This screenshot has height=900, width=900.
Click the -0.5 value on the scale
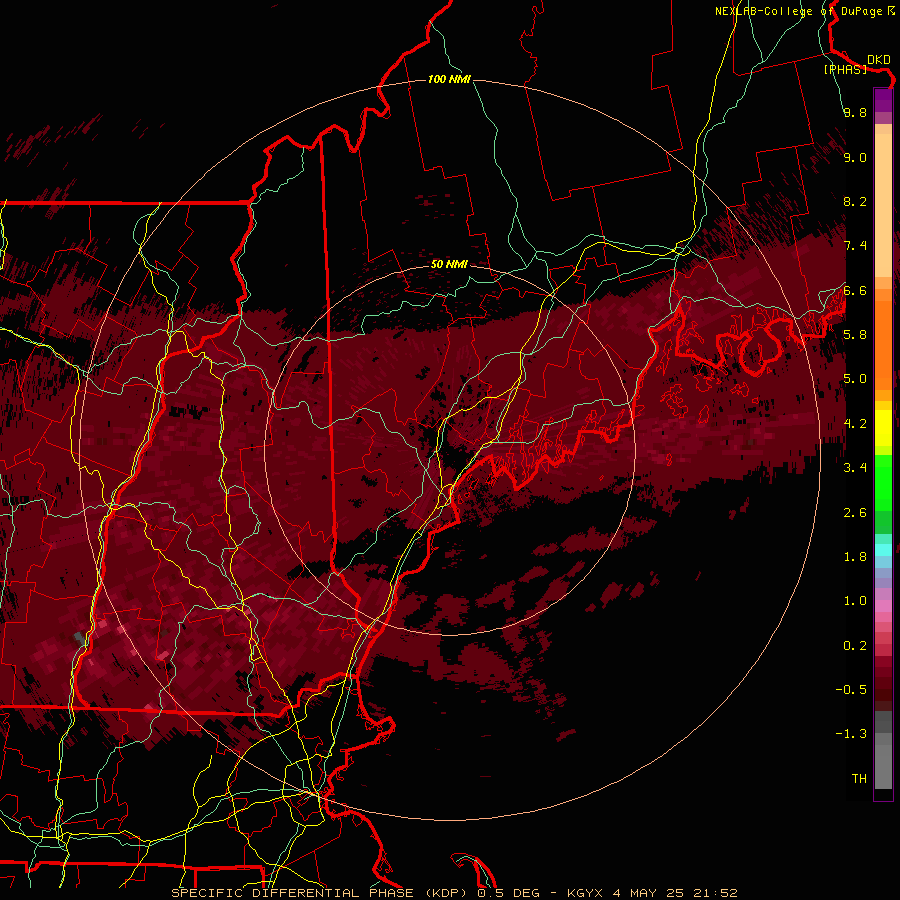tap(851, 690)
